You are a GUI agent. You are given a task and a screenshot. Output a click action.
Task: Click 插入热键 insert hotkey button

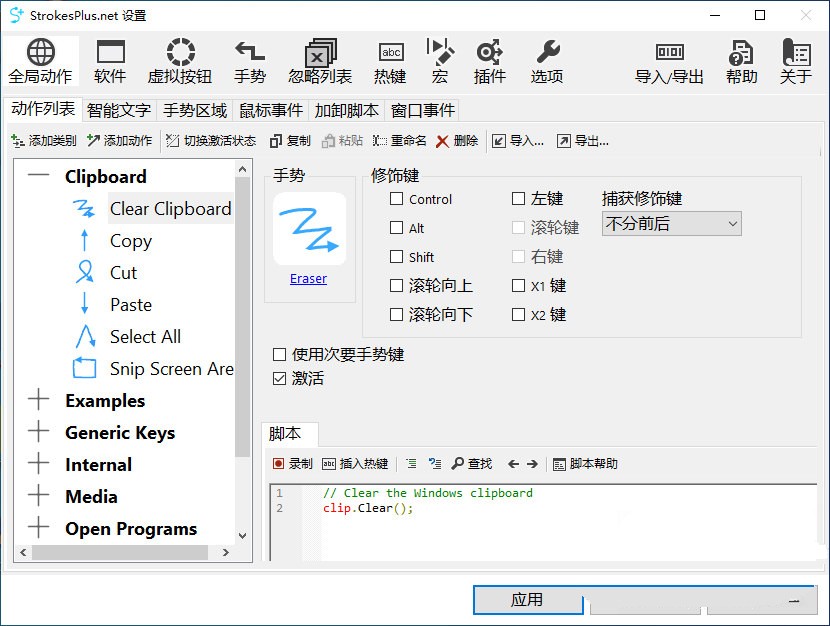355,464
